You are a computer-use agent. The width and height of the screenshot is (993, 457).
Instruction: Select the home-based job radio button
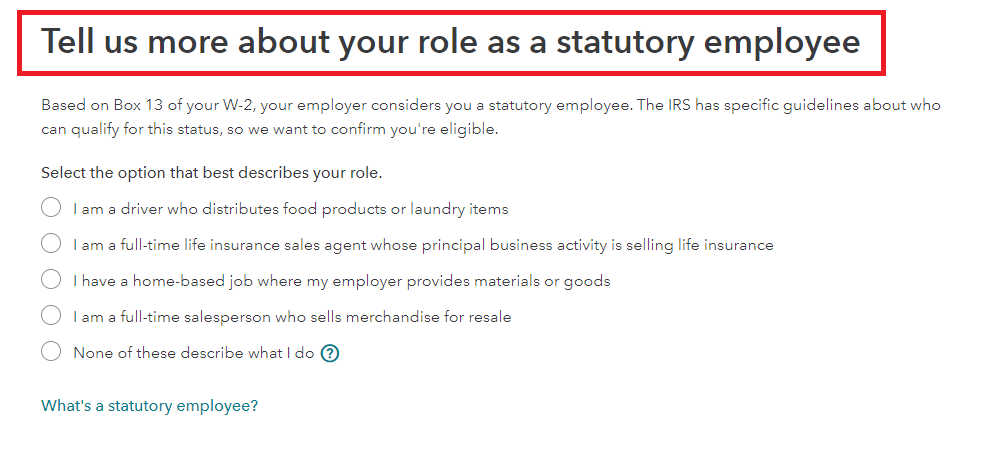click(x=51, y=280)
